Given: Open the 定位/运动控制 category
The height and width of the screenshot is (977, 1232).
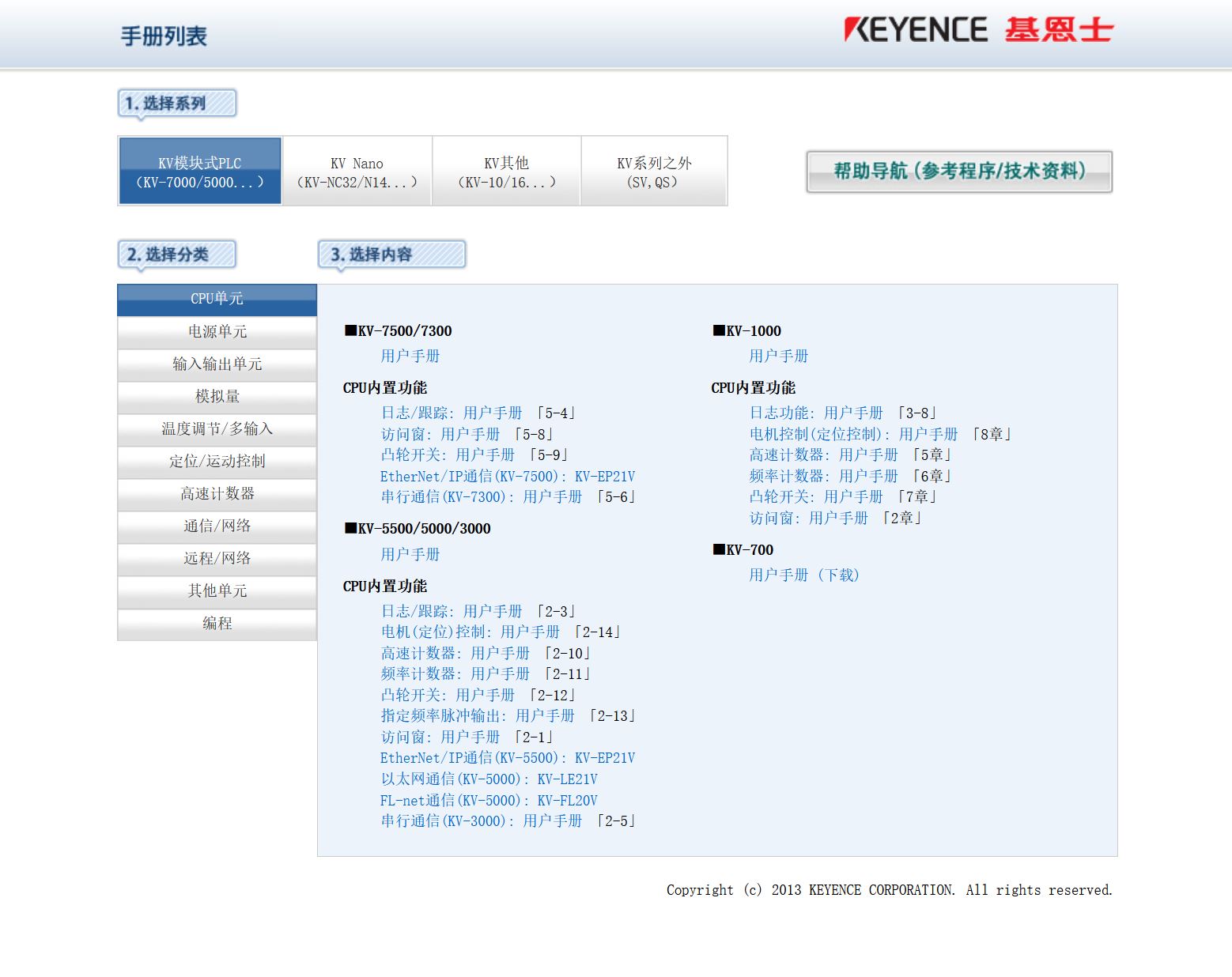Looking at the screenshot, I should pos(217,462).
